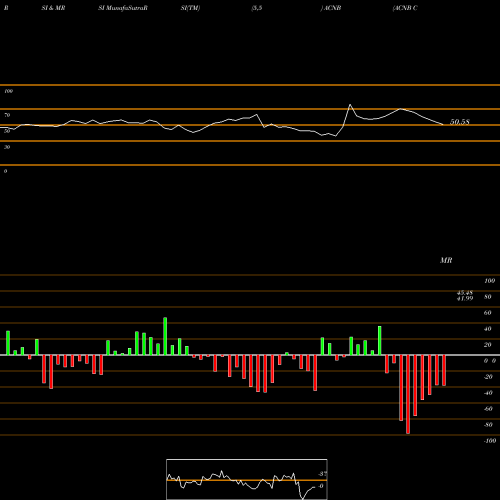
Task: Click the '(ACNB C' header text
Action: 405,8
